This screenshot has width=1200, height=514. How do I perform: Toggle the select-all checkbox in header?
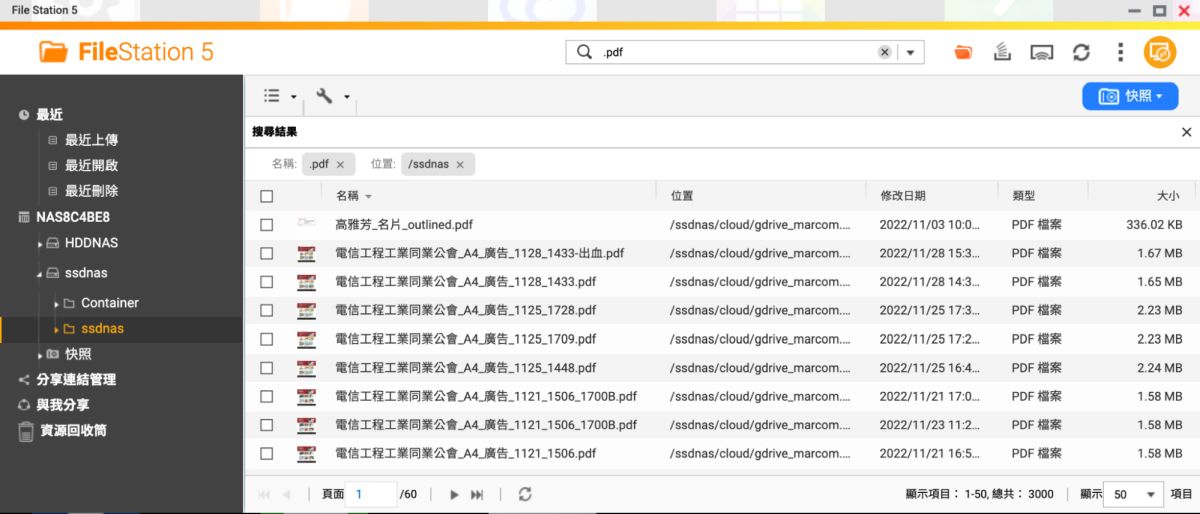[266, 196]
